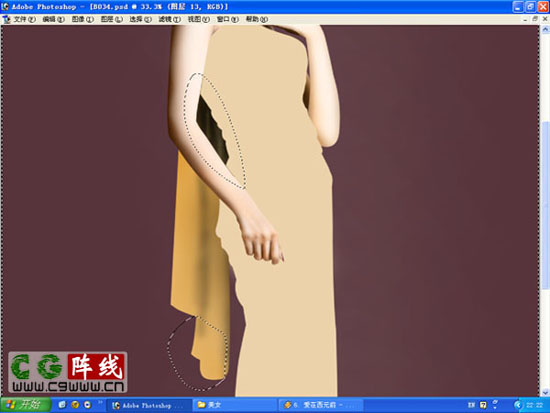Click the vertical scrollbar's up arrow
Image resolution: width=550 pixels, height=413 pixels.
coord(545,30)
